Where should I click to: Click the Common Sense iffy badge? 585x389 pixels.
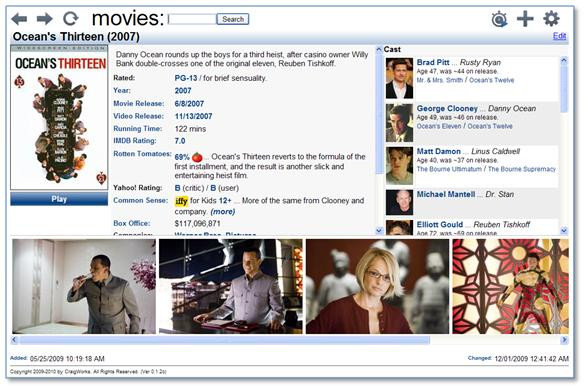tap(181, 201)
